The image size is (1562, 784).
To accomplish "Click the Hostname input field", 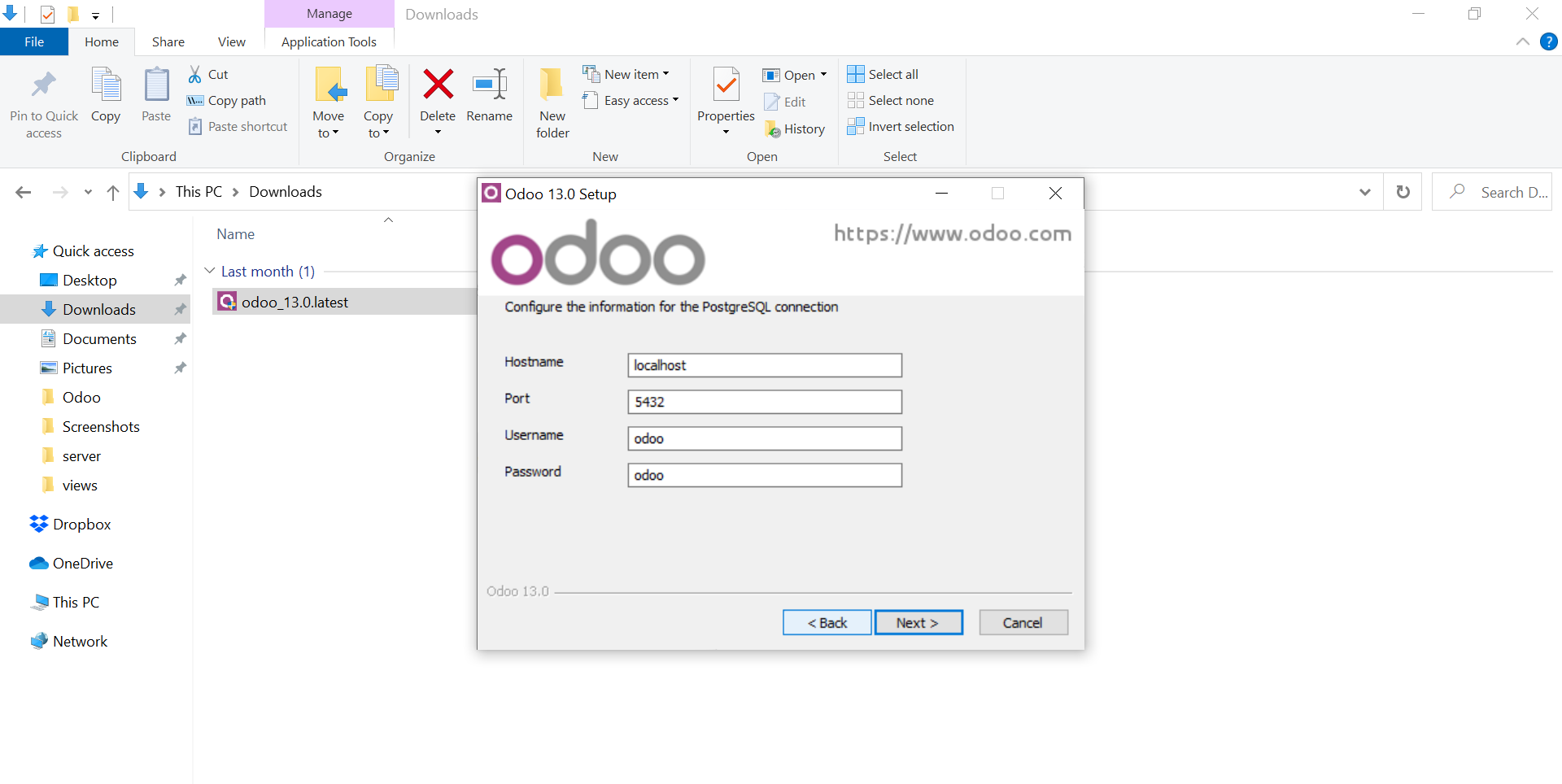I will tap(764, 366).
